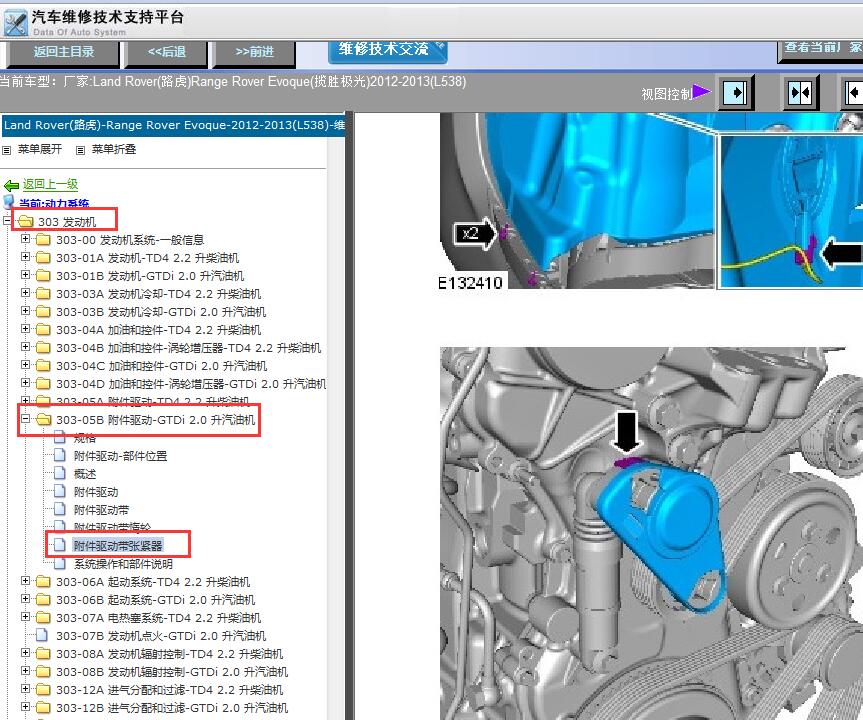Expand the 303-04B 涡轮增压器-TD4 node
863x720 pixels.
click(x=25, y=347)
